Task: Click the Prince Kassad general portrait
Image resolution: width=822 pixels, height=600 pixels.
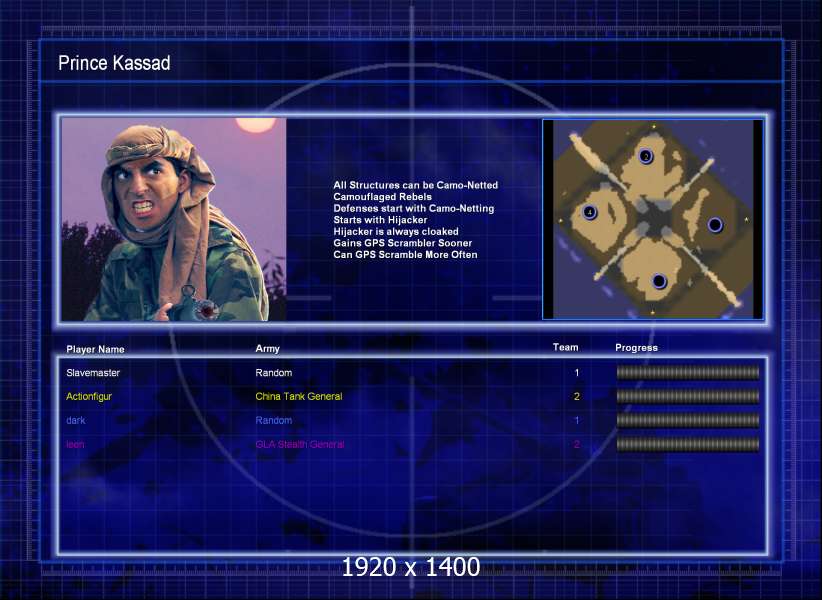Action: coord(174,219)
